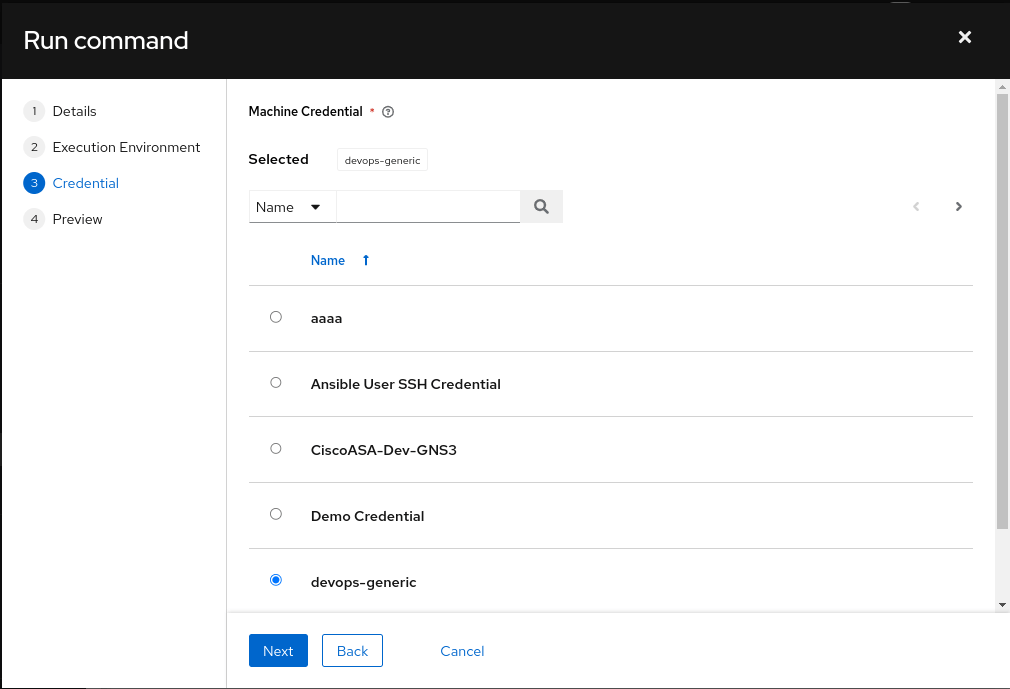Screen dimensions: 1010x689
Task: Open the Machine Credential help tooltip
Action: click(387, 112)
